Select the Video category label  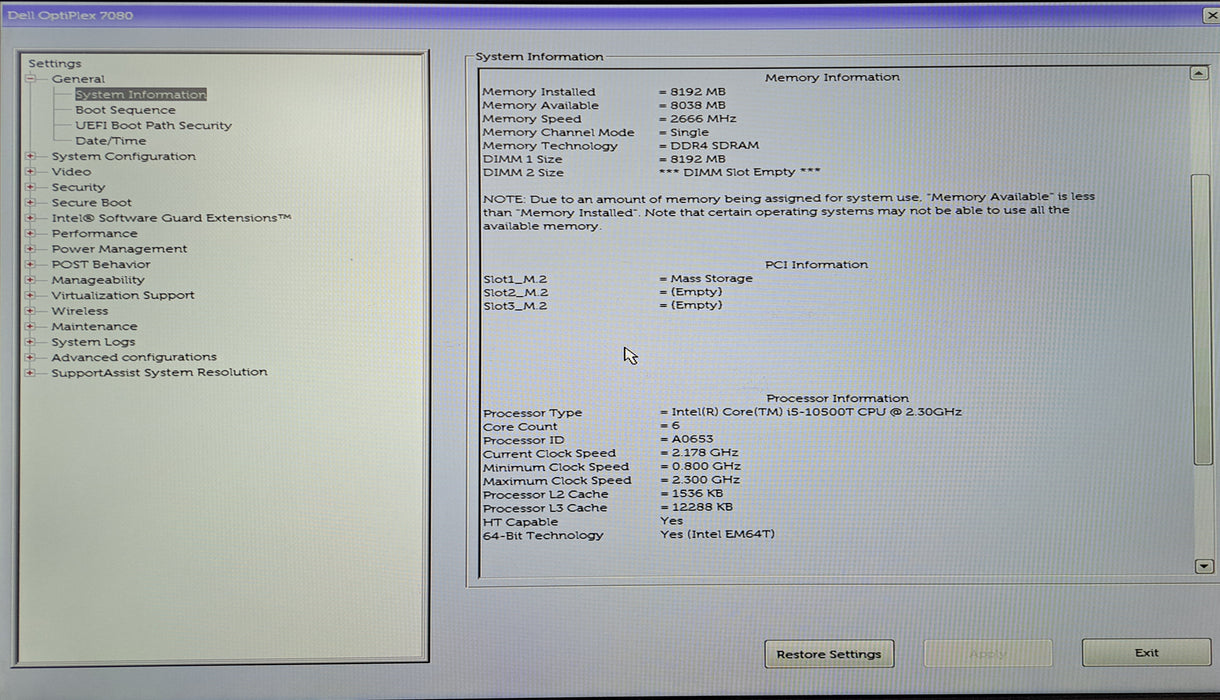(71, 172)
